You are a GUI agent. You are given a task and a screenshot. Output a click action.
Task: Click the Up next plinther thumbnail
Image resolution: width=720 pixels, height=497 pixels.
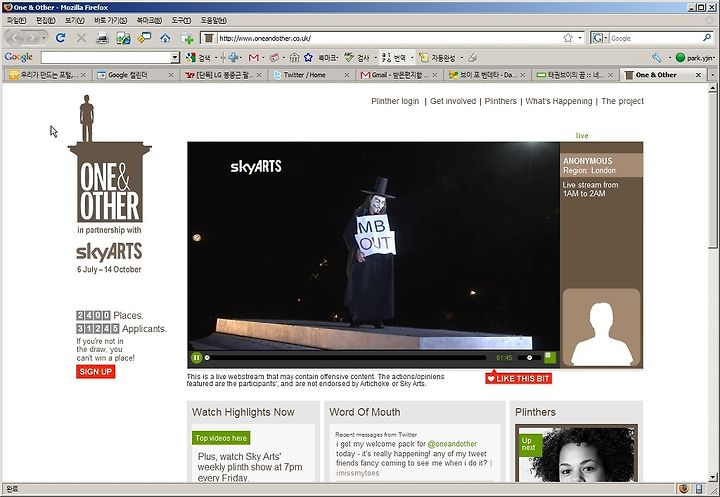pyautogui.click(x=576, y=453)
